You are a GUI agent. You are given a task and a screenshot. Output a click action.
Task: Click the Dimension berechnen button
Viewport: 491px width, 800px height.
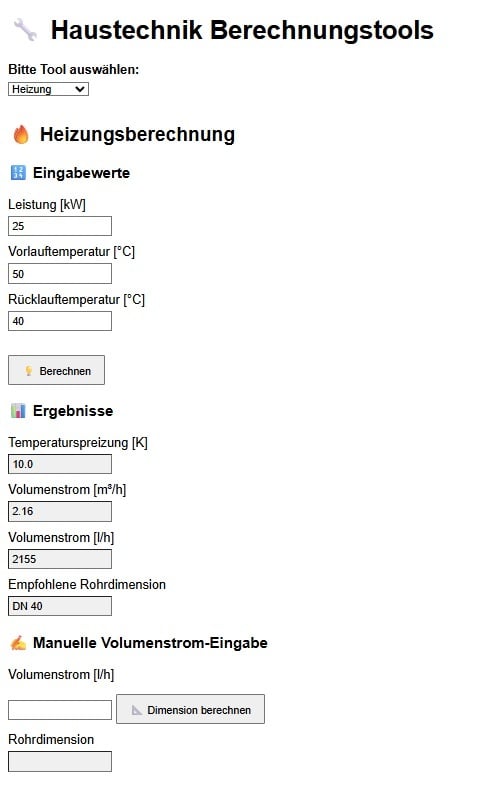[x=190, y=709]
